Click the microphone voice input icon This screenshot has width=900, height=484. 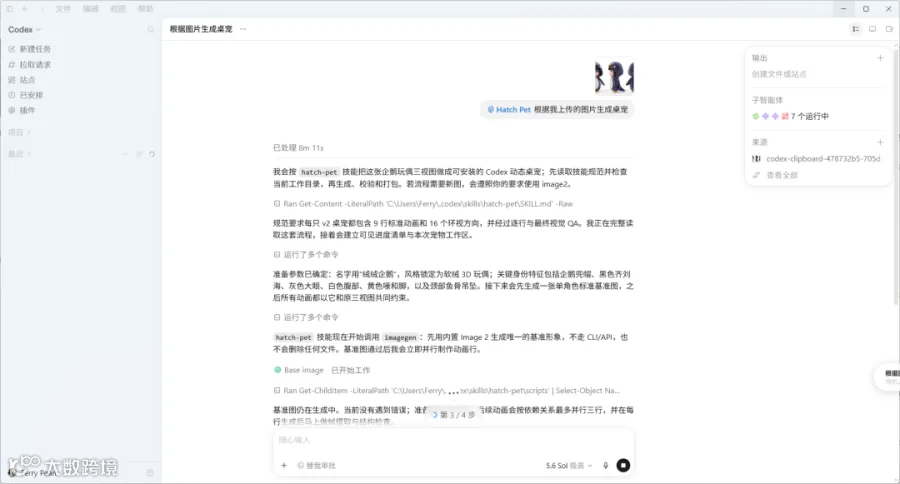click(x=606, y=466)
